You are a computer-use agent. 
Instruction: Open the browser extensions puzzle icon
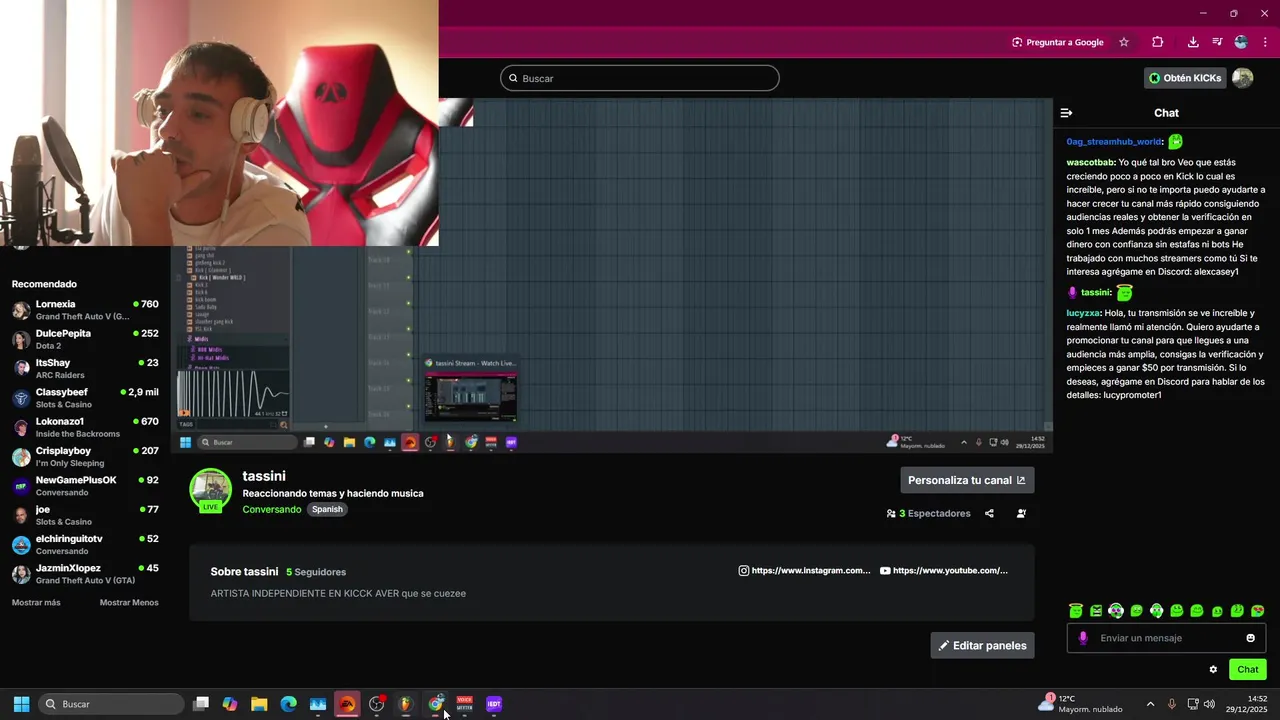click(1157, 42)
